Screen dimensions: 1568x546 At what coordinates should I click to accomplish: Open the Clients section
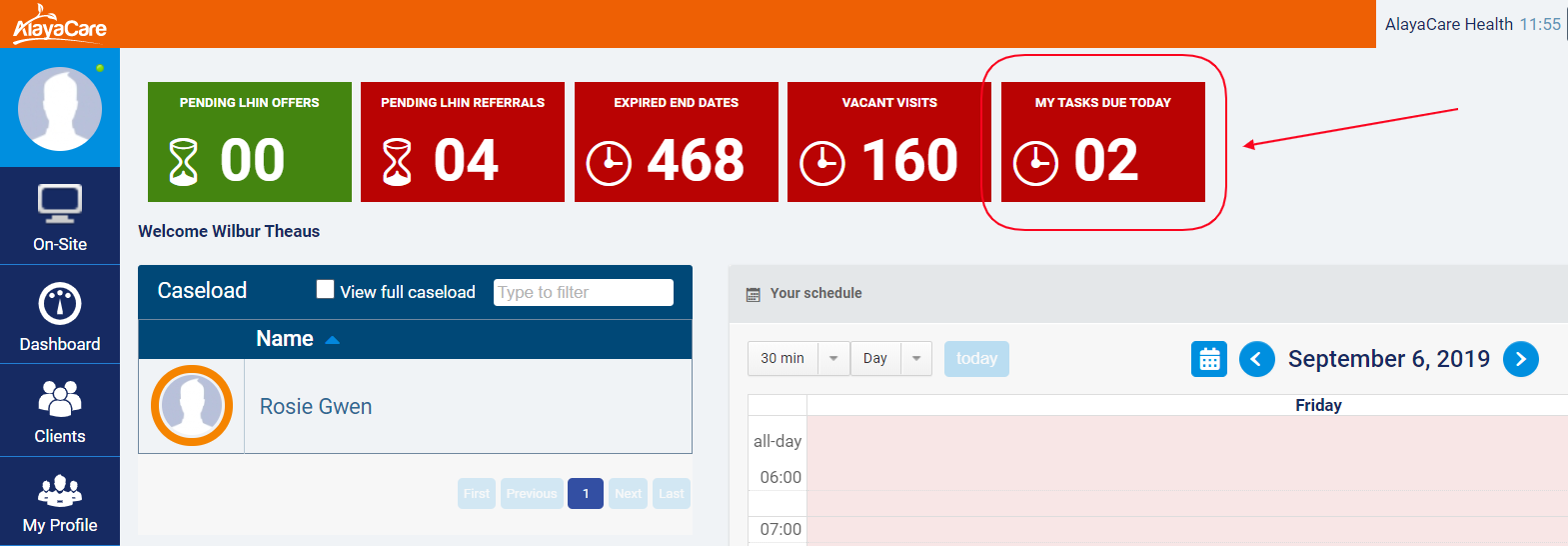(x=60, y=411)
